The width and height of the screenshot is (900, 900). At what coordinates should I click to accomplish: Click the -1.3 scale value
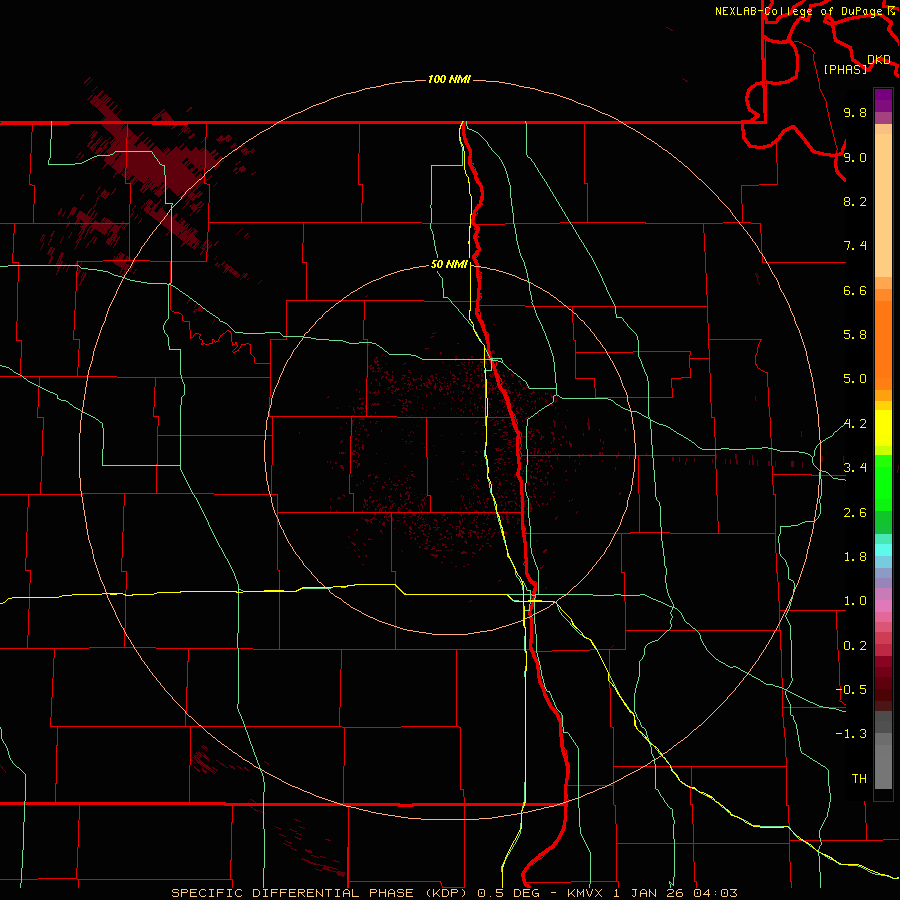point(851,734)
